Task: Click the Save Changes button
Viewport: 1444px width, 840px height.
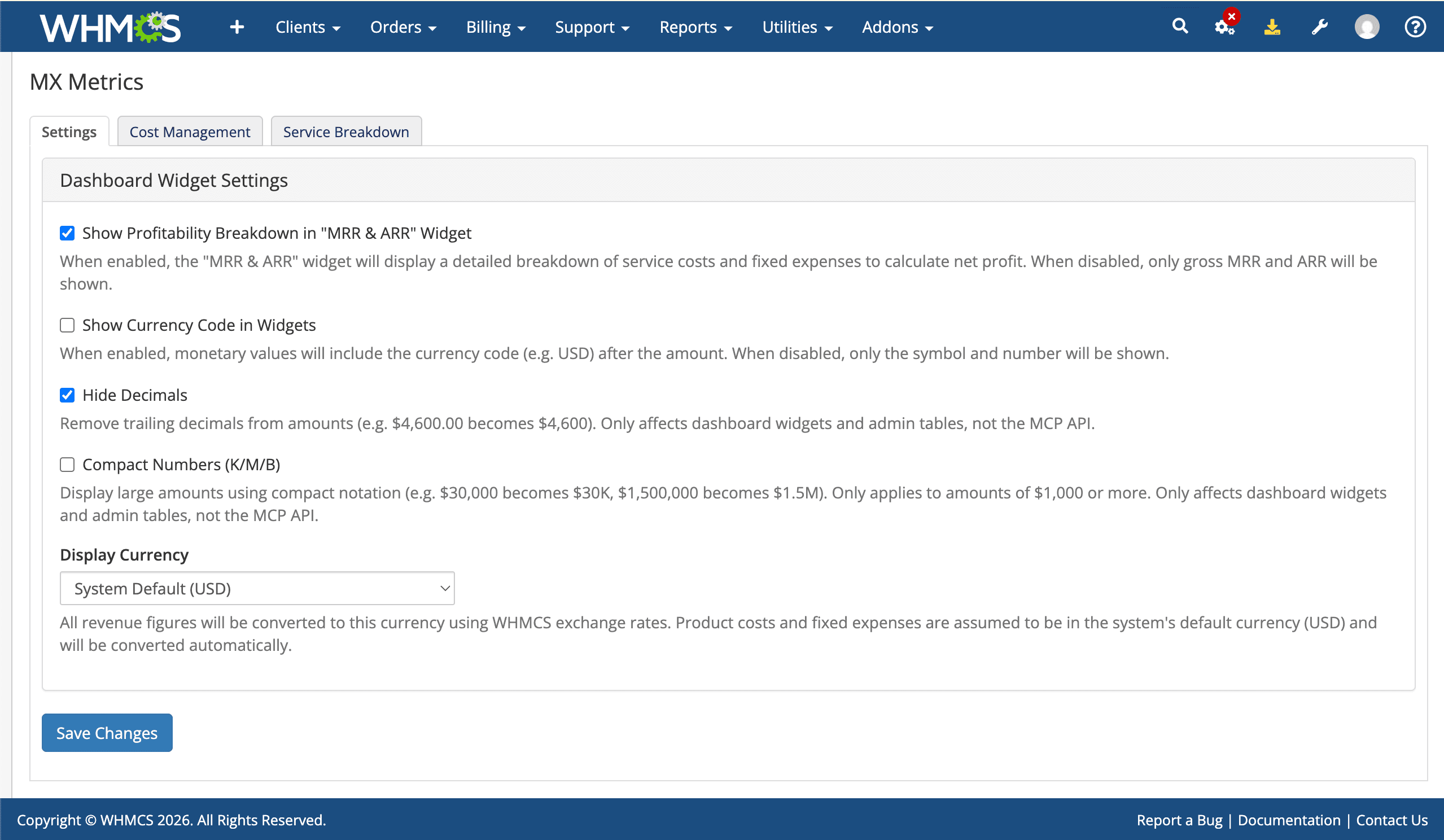Action: click(107, 733)
